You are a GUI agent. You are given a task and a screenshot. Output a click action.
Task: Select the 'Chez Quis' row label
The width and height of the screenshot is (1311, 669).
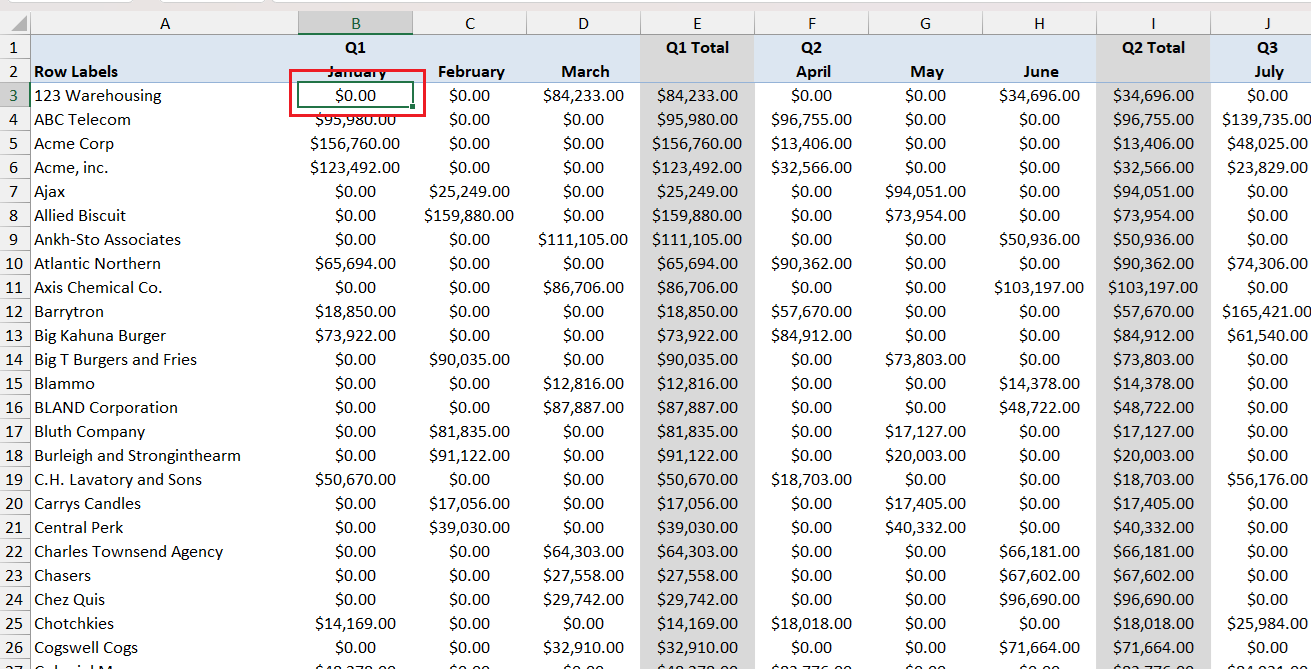(70, 600)
